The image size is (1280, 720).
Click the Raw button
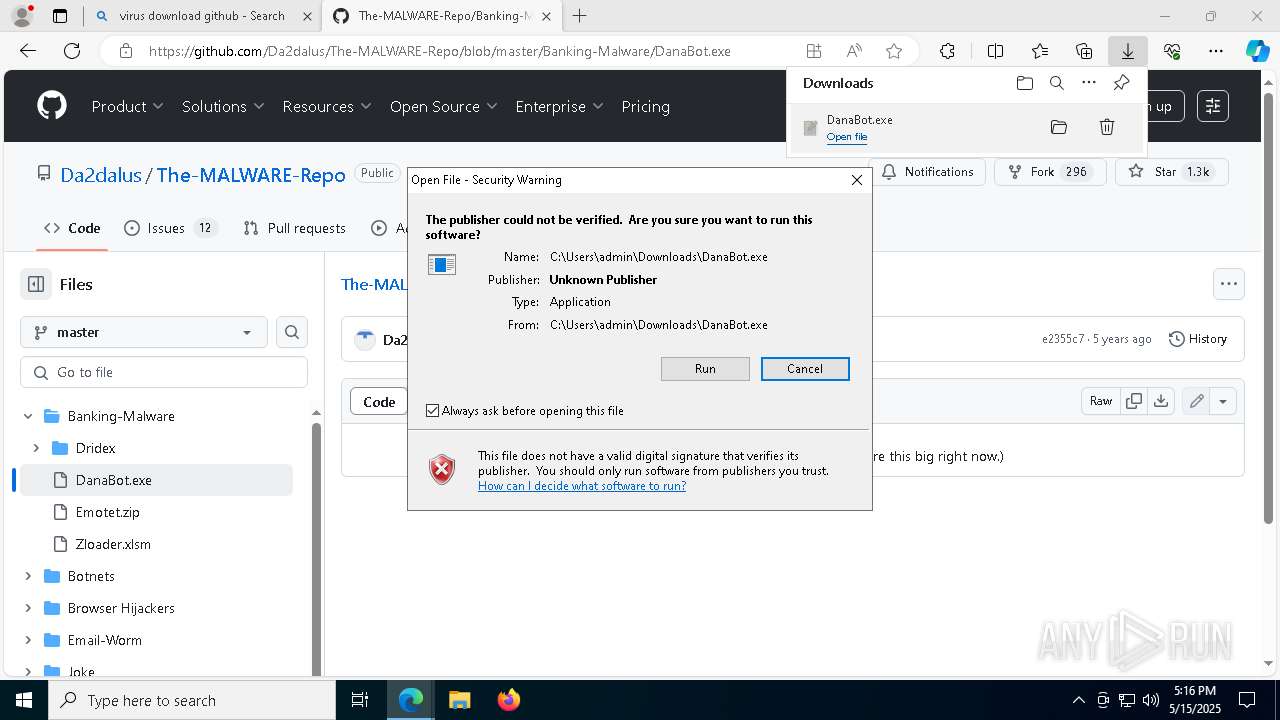(x=1101, y=401)
